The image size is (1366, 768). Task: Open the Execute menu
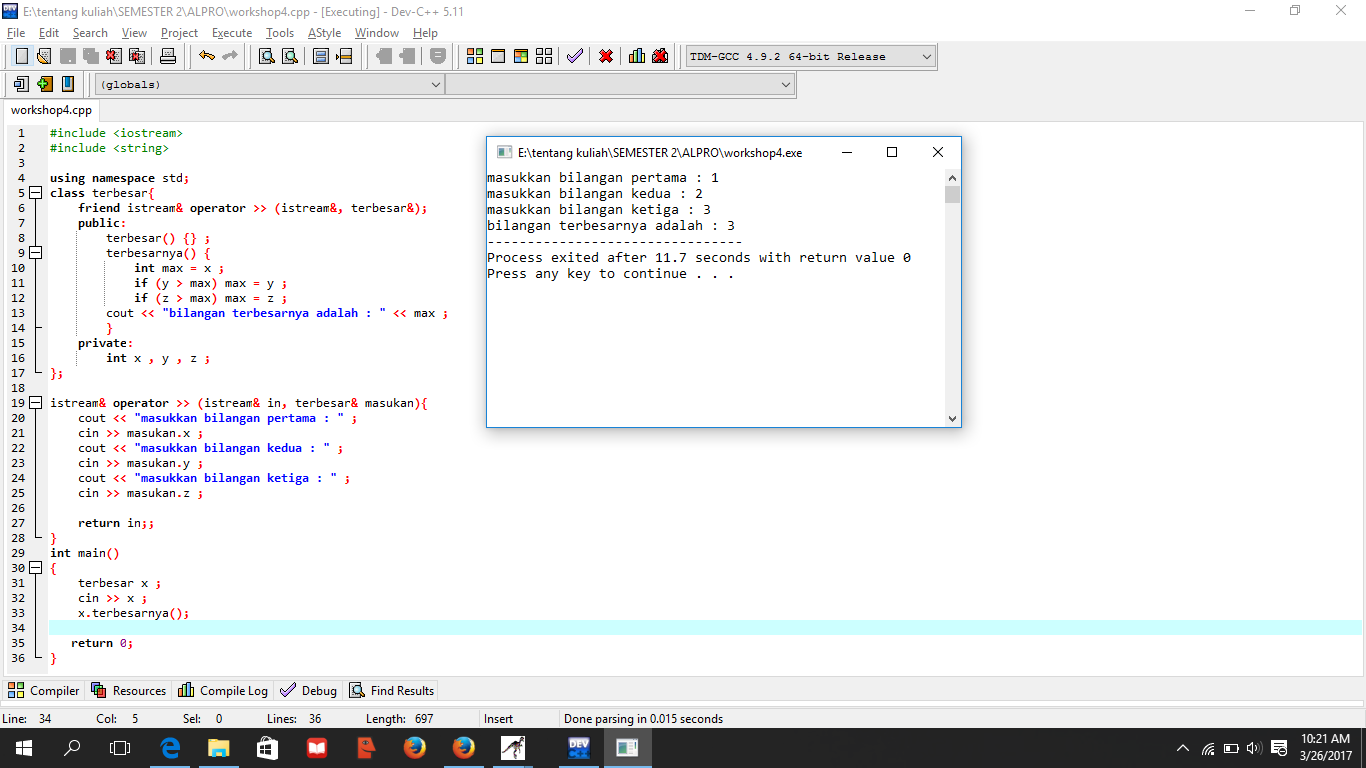pos(232,32)
